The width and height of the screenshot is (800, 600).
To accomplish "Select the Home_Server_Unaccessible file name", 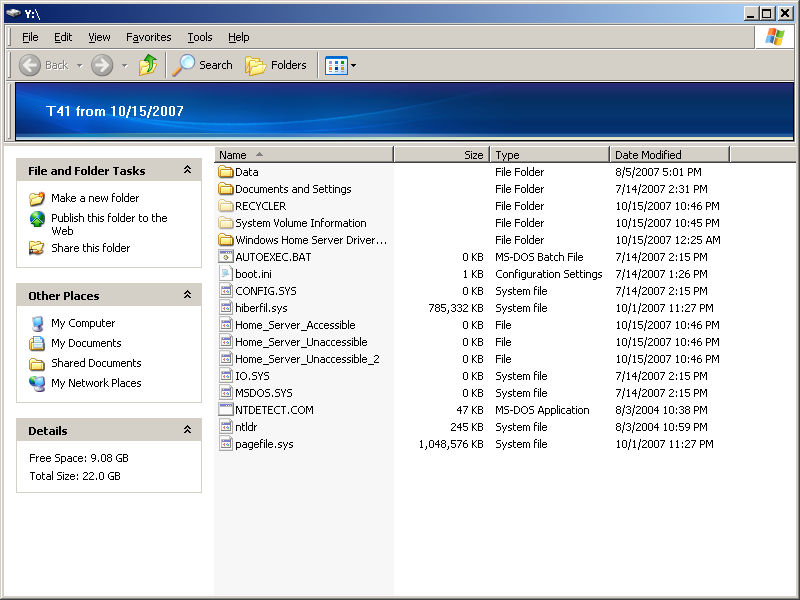I will click(301, 342).
